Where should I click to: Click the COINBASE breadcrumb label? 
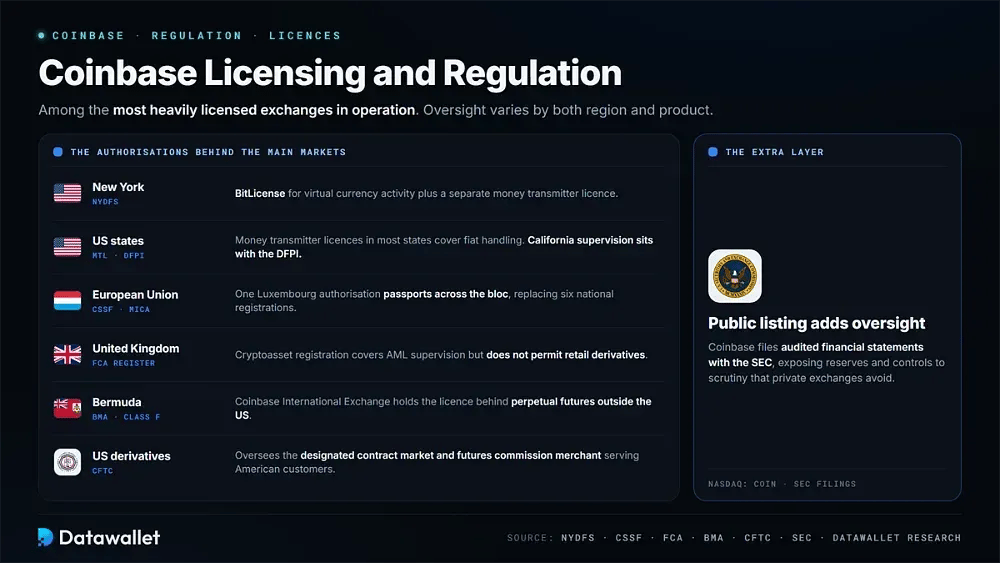coord(88,36)
